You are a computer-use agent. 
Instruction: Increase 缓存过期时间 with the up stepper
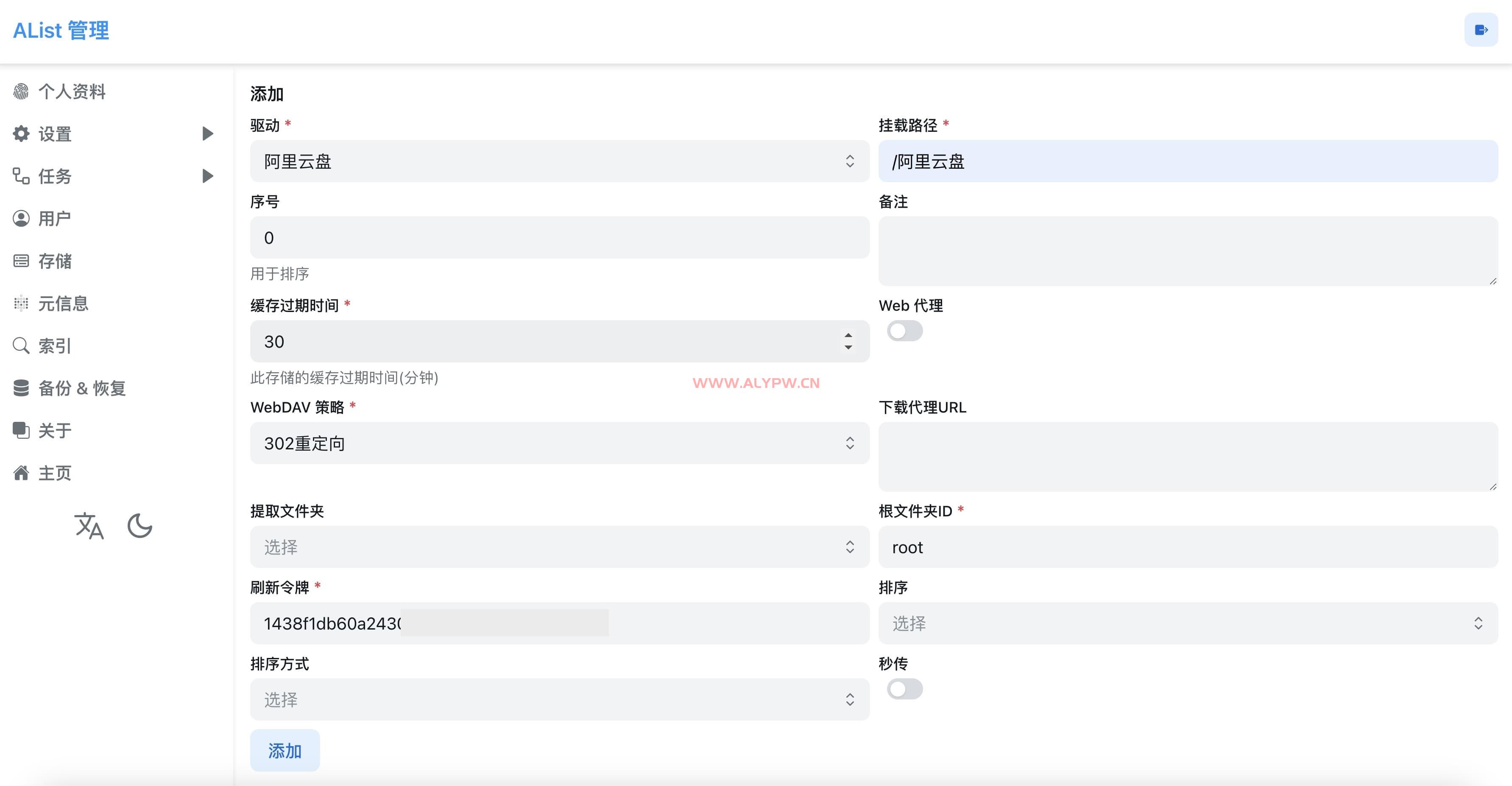coord(848,335)
